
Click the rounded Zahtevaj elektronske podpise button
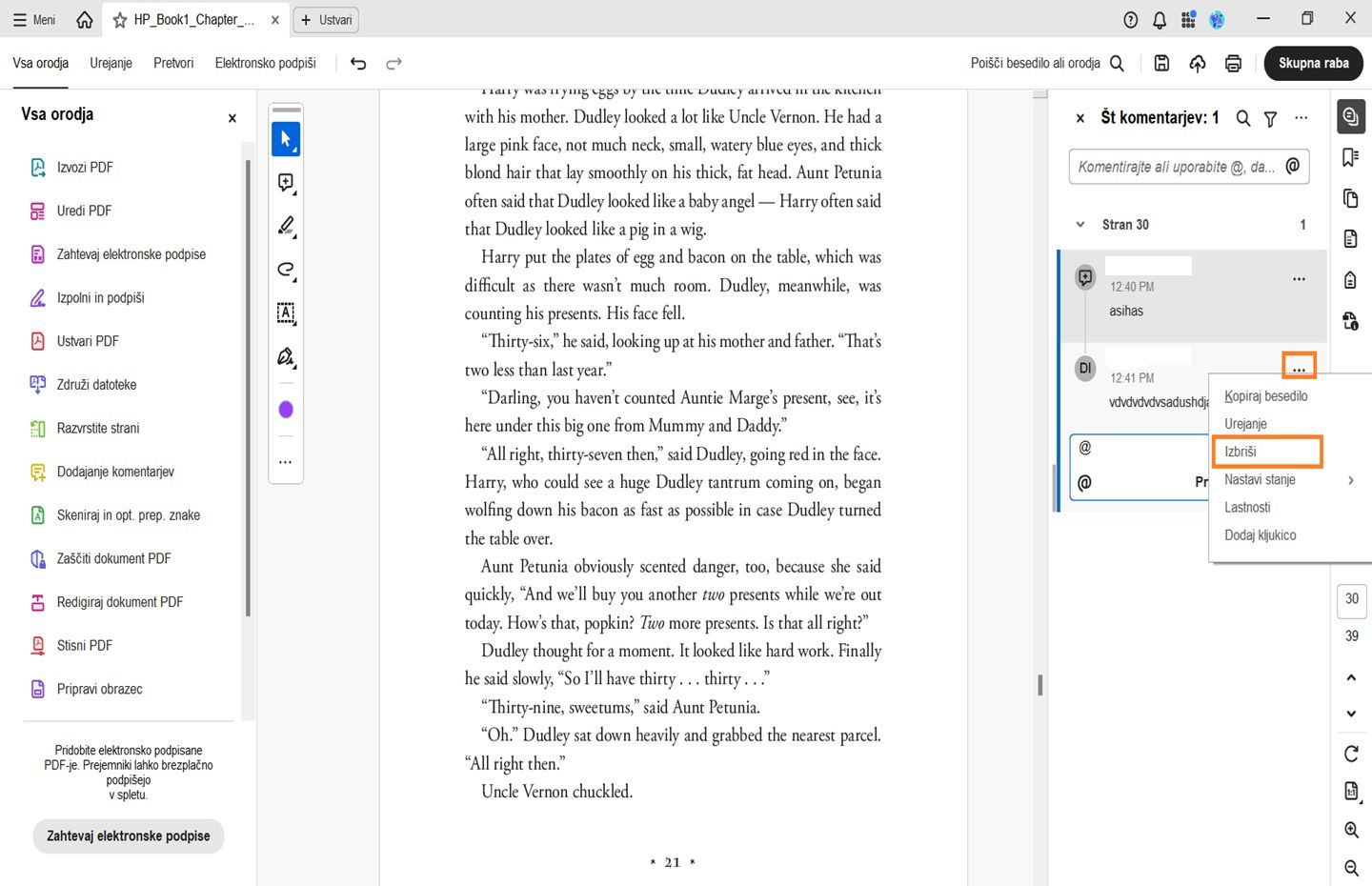(x=129, y=836)
